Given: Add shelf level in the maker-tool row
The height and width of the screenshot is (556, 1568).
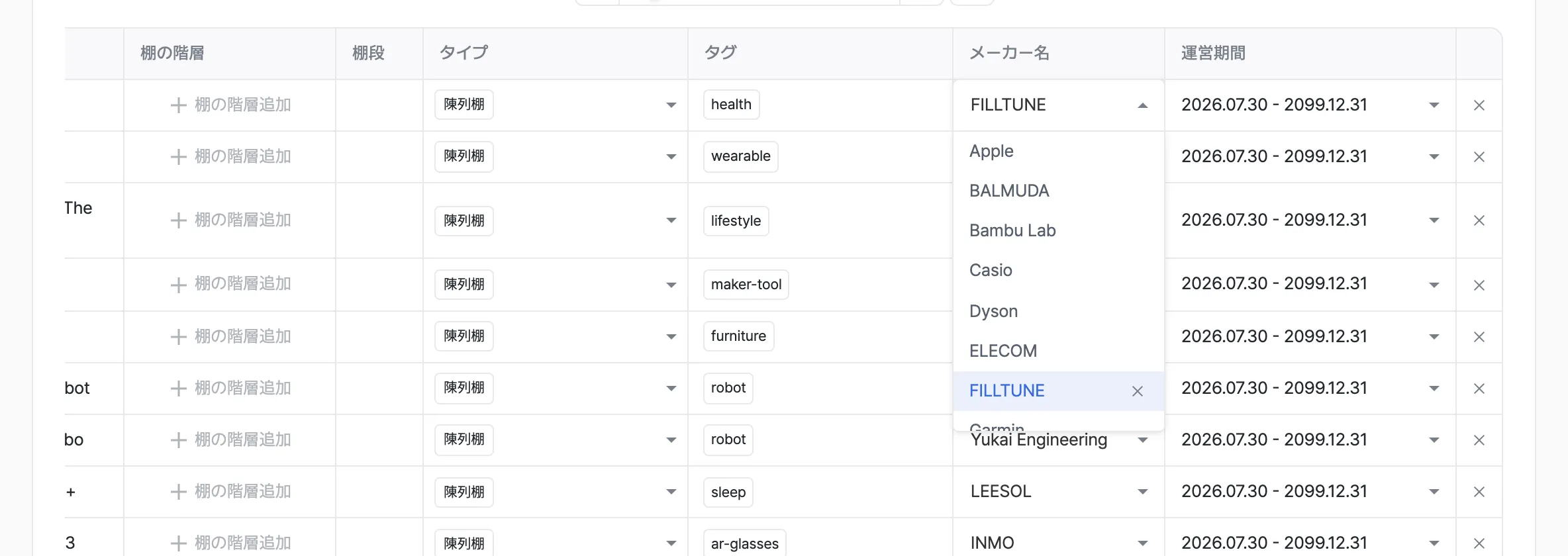Looking at the screenshot, I should [230, 283].
